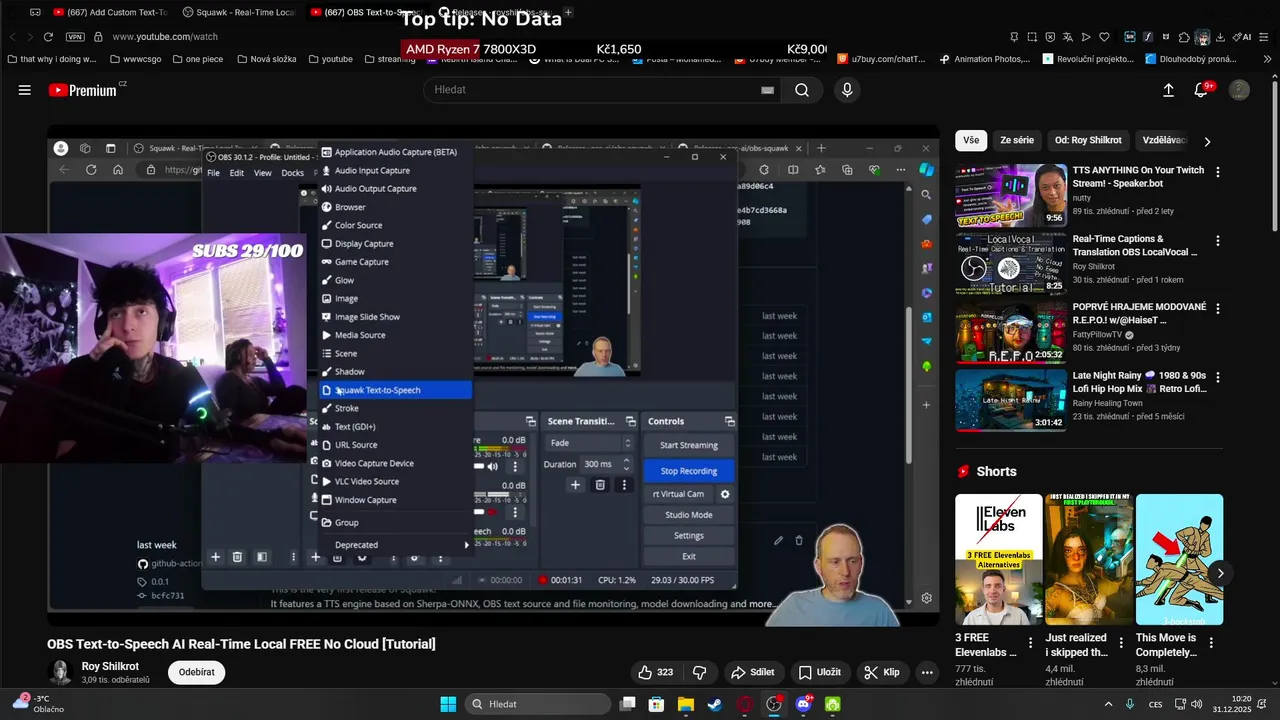Open OBS Studio from taskbar
Image resolution: width=1280 pixels, height=720 pixels.
774,704
